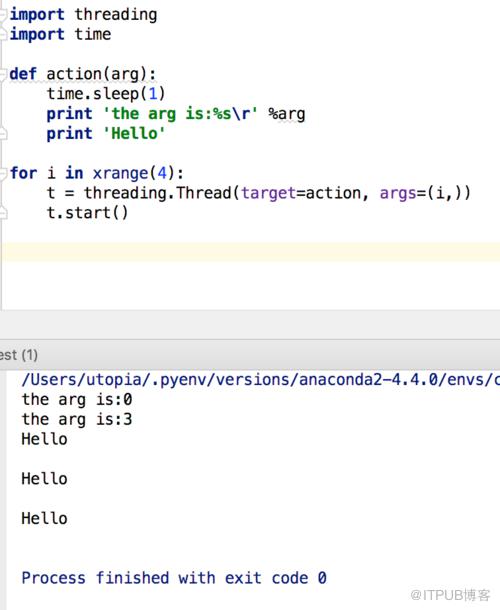Click fold end marker beside print 'Hello'
This screenshot has width=500, height=610.
(x=3, y=134)
